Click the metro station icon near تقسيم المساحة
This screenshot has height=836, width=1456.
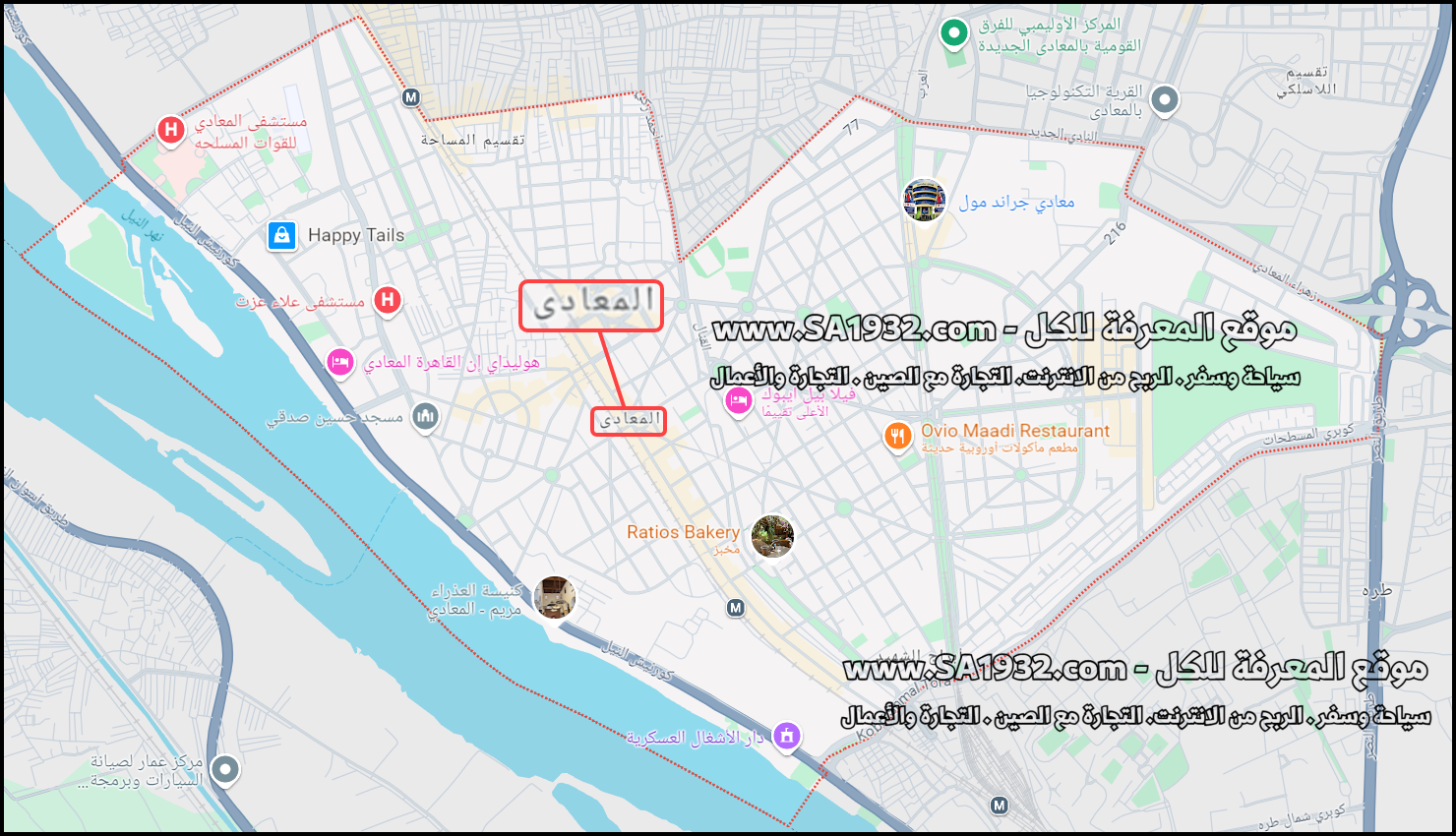[x=411, y=97]
